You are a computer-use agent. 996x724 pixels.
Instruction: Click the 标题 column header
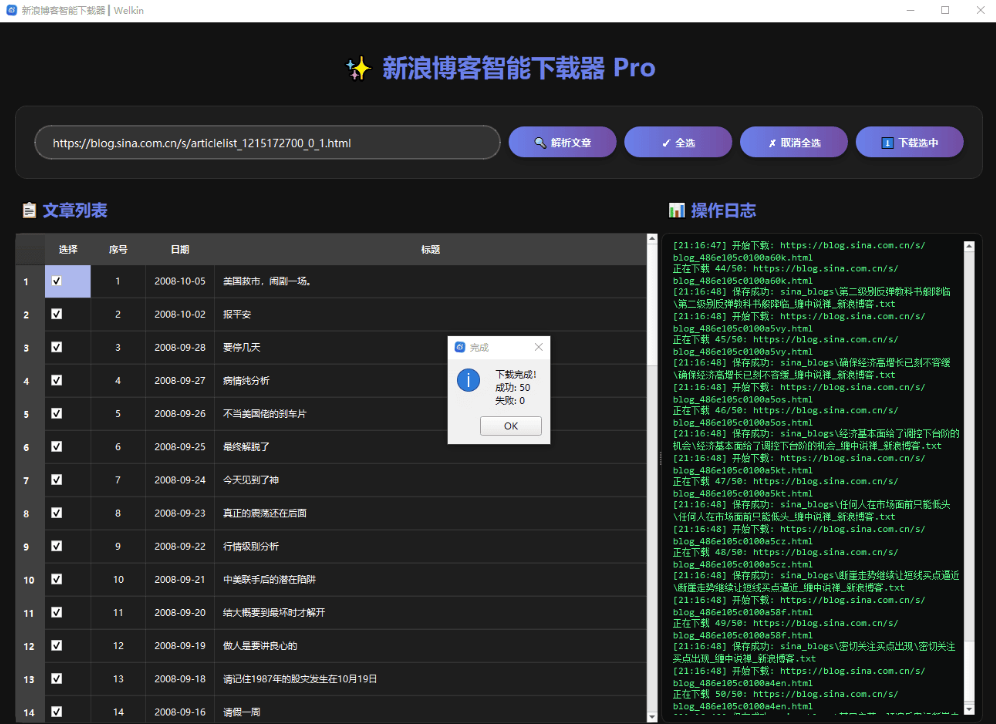coord(430,250)
